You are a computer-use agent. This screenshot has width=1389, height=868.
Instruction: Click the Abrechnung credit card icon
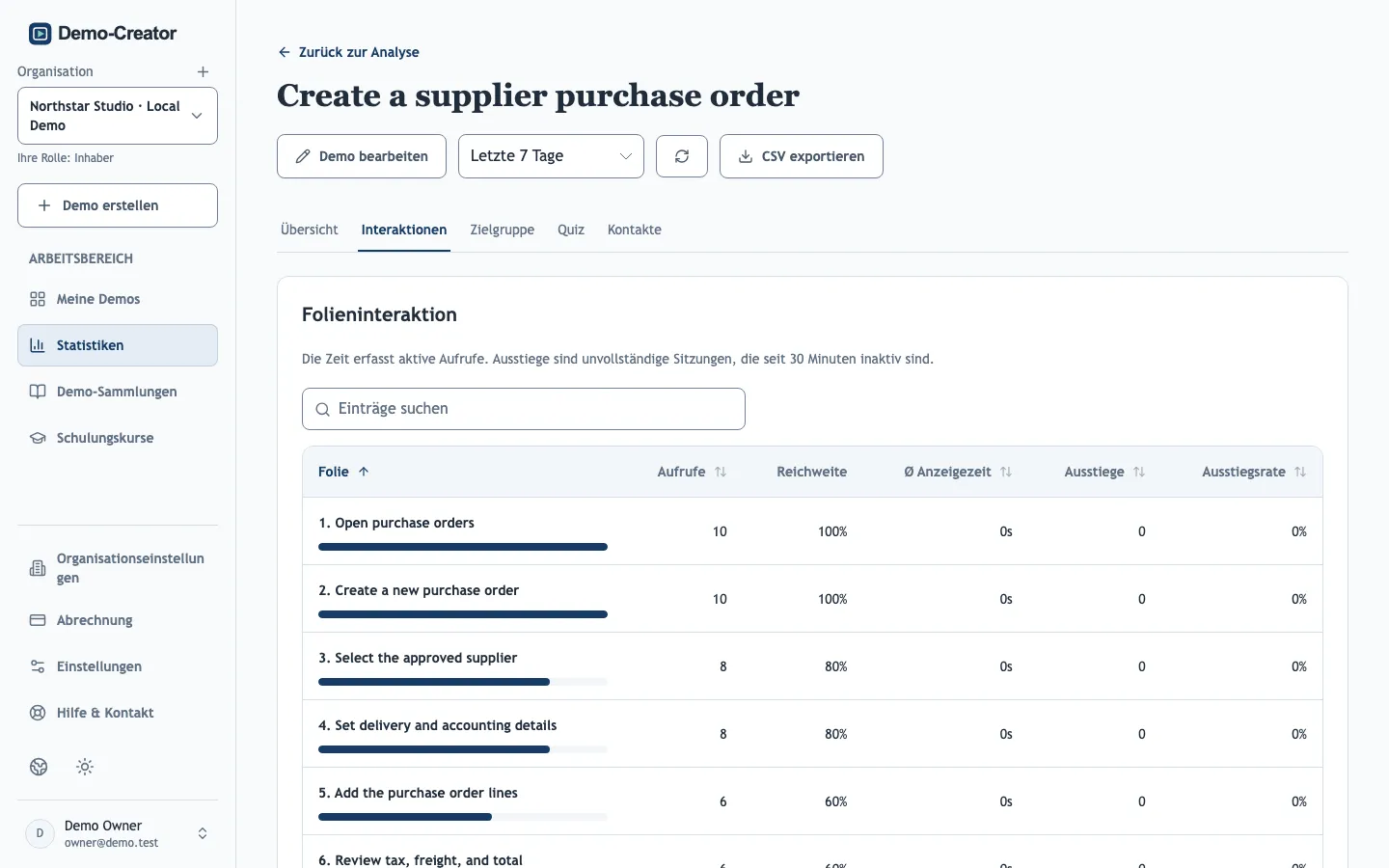coord(38,620)
